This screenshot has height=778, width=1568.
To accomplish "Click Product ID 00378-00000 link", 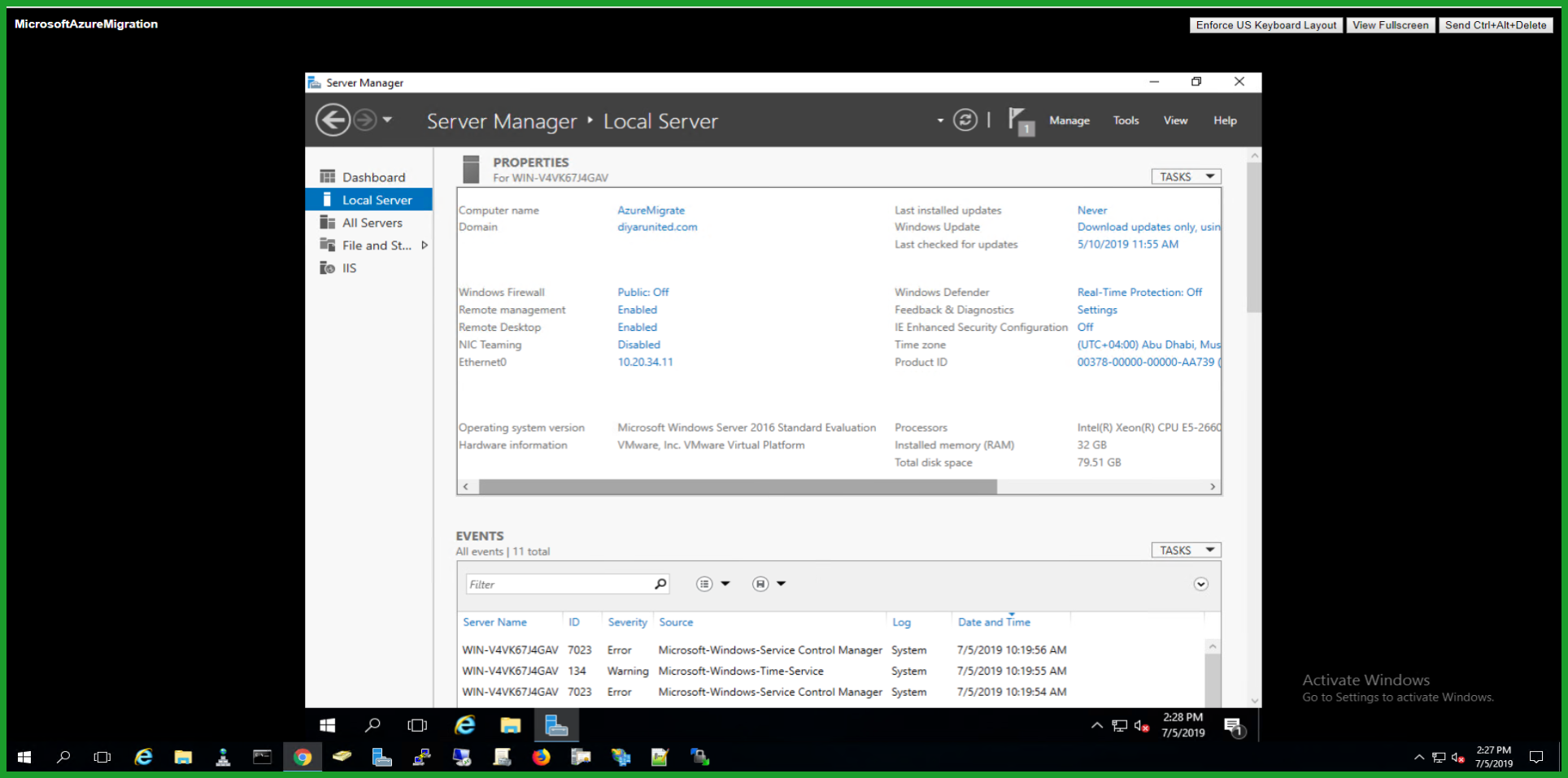I will (x=1148, y=362).
